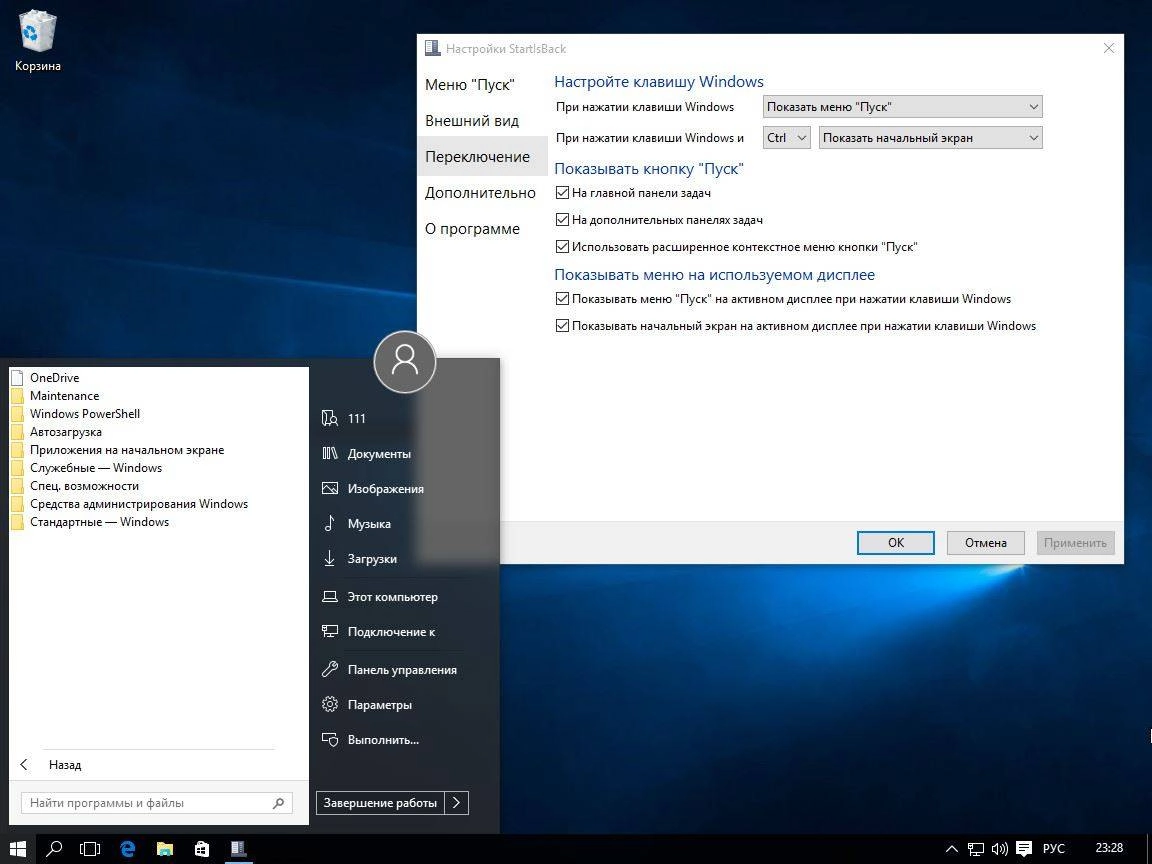Click the network tray icon
The image size is (1152, 864).
[x=976, y=849]
